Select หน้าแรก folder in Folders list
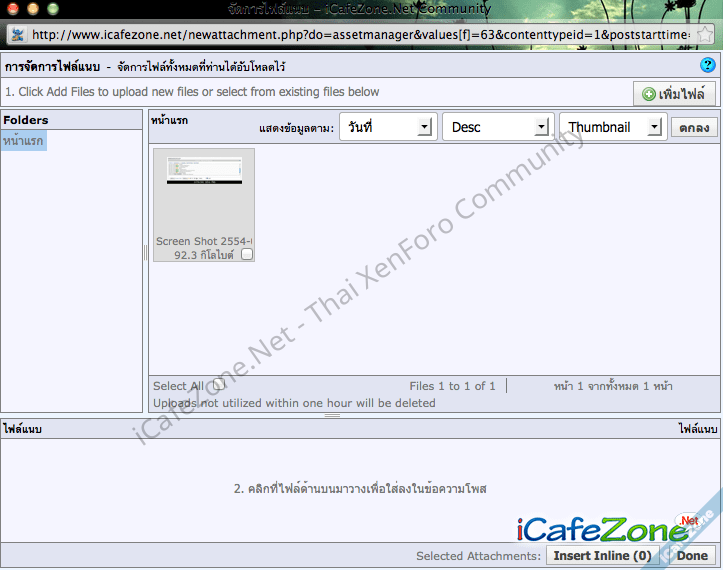 (24, 141)
